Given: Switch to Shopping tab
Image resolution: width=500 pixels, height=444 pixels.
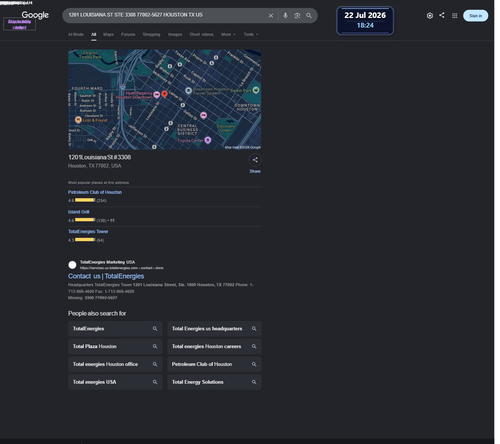Looking at the screenshot, I should [151, 34].
